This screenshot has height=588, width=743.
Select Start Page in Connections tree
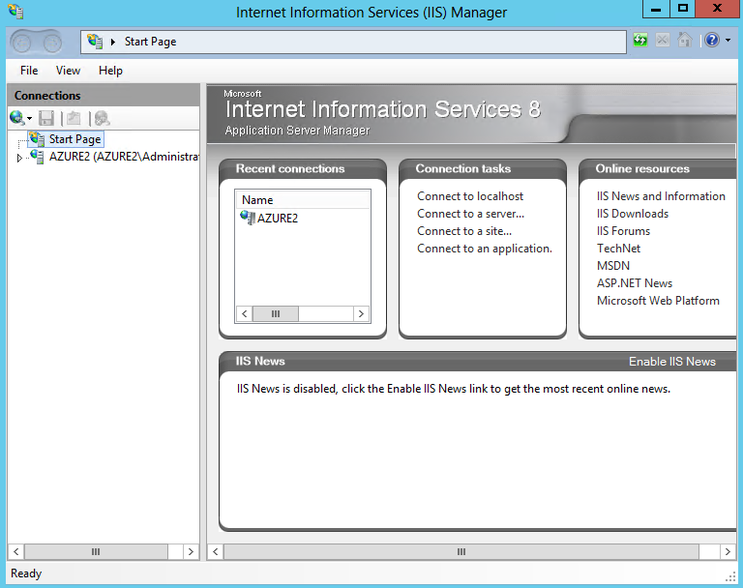(75, 139)
